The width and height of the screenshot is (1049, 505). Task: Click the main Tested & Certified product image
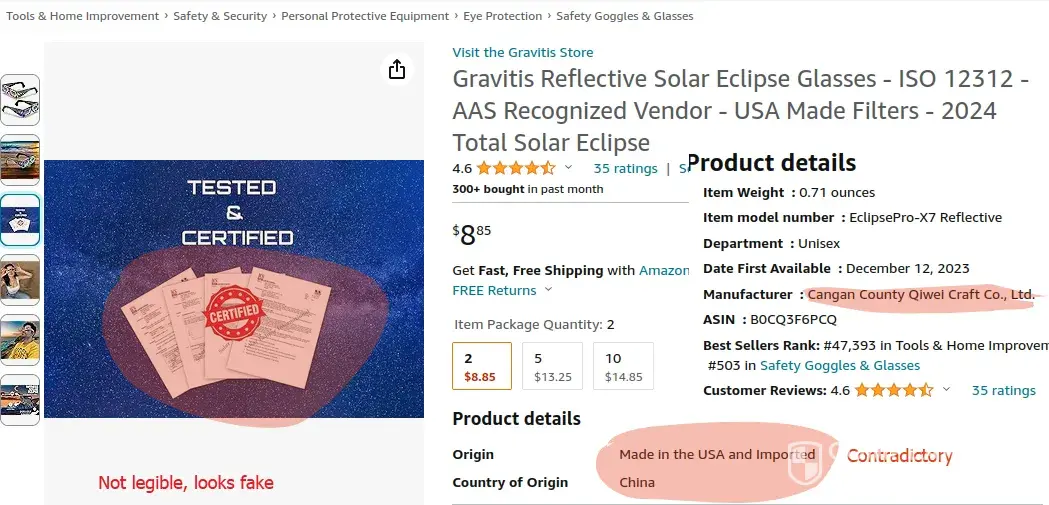[234, 289]
